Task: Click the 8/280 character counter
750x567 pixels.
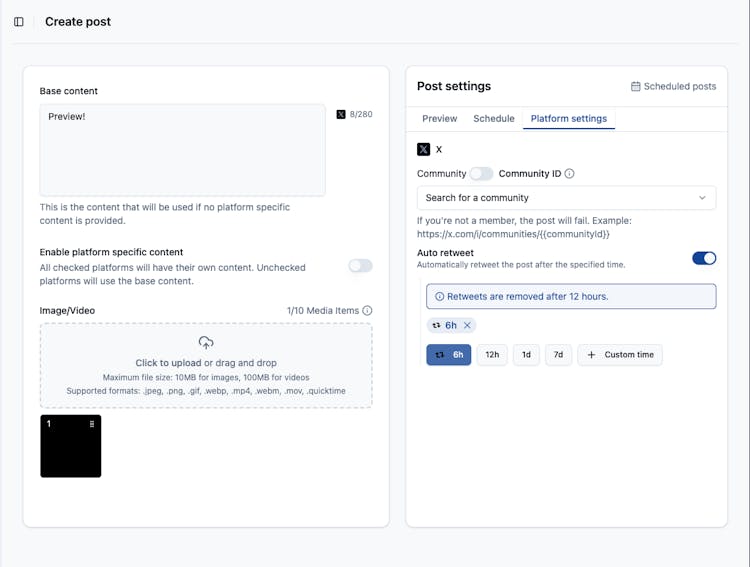Action: pyautogui.click(x=361, y=114)
